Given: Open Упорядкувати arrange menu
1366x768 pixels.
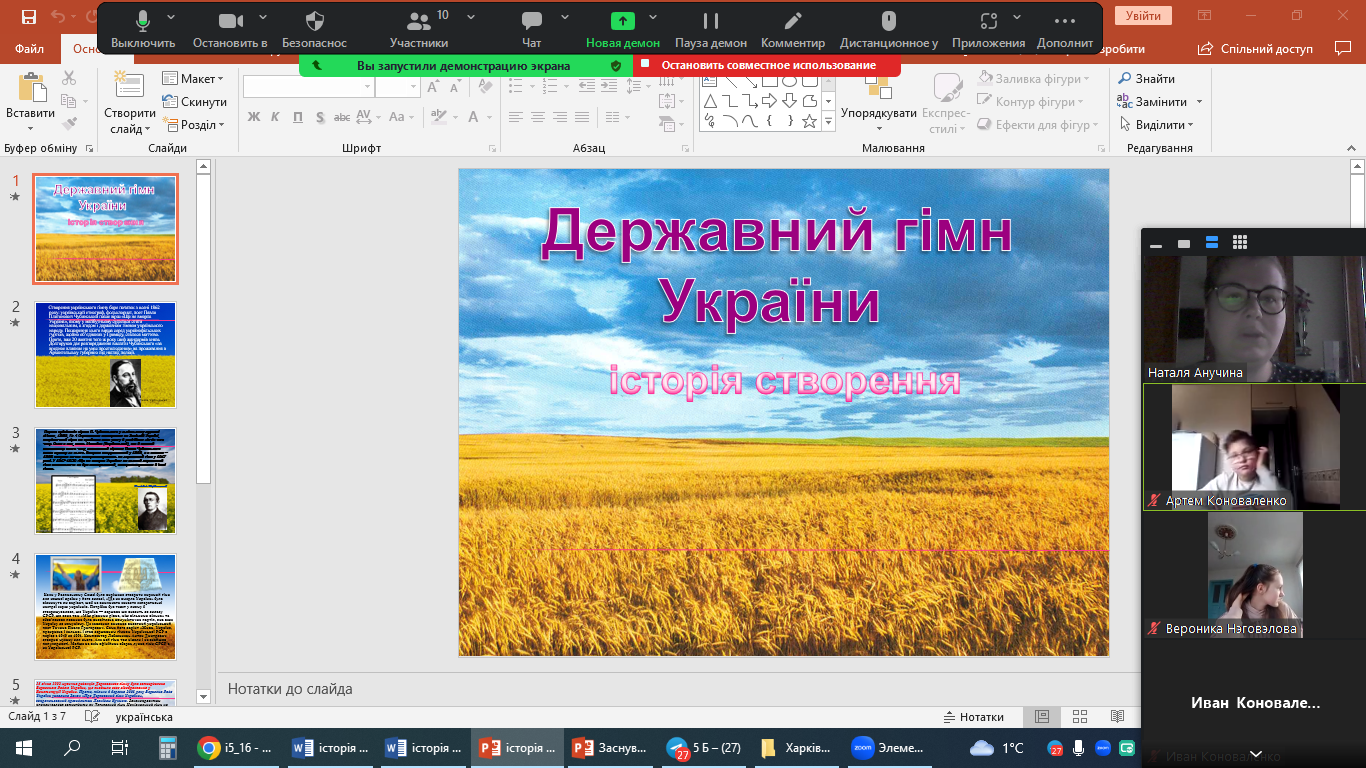Looking at the screenshot, I should 879,104.
